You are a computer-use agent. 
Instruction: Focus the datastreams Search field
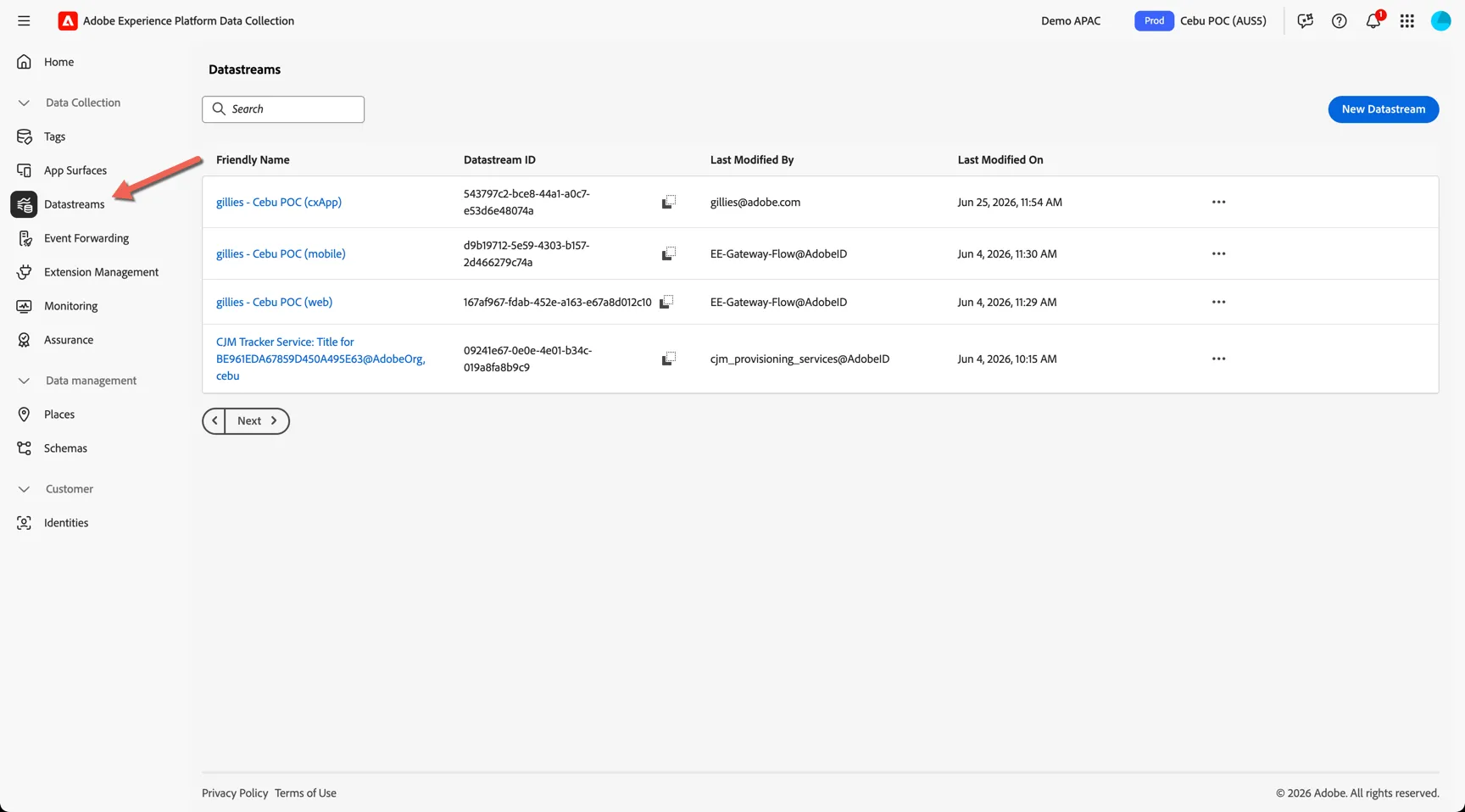tap(283, 109)
